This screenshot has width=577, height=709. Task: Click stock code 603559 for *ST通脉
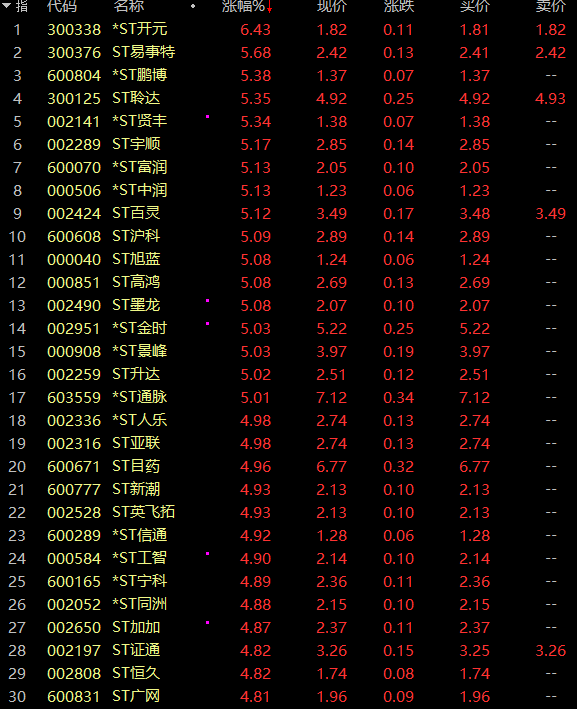[x=74, y=397]
